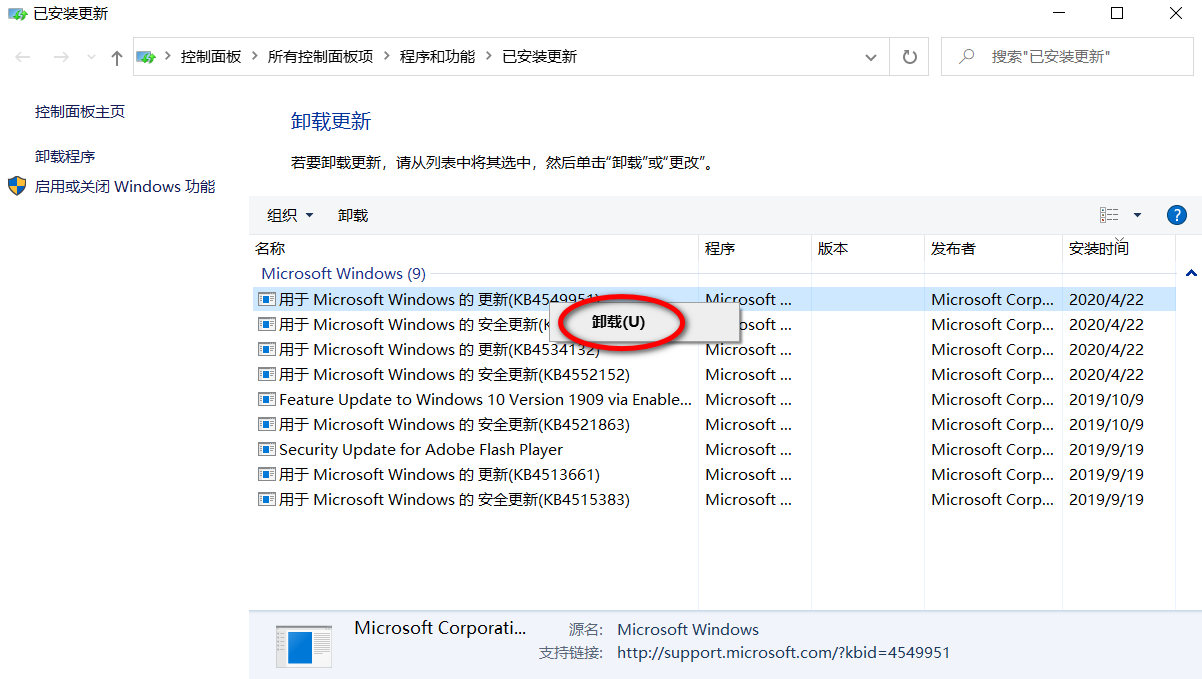This screenshot has width=1202, height=679.
Task: Select Security Update for Adobe Flash Player
Action: pyautogui.click(x=713, y=449)
